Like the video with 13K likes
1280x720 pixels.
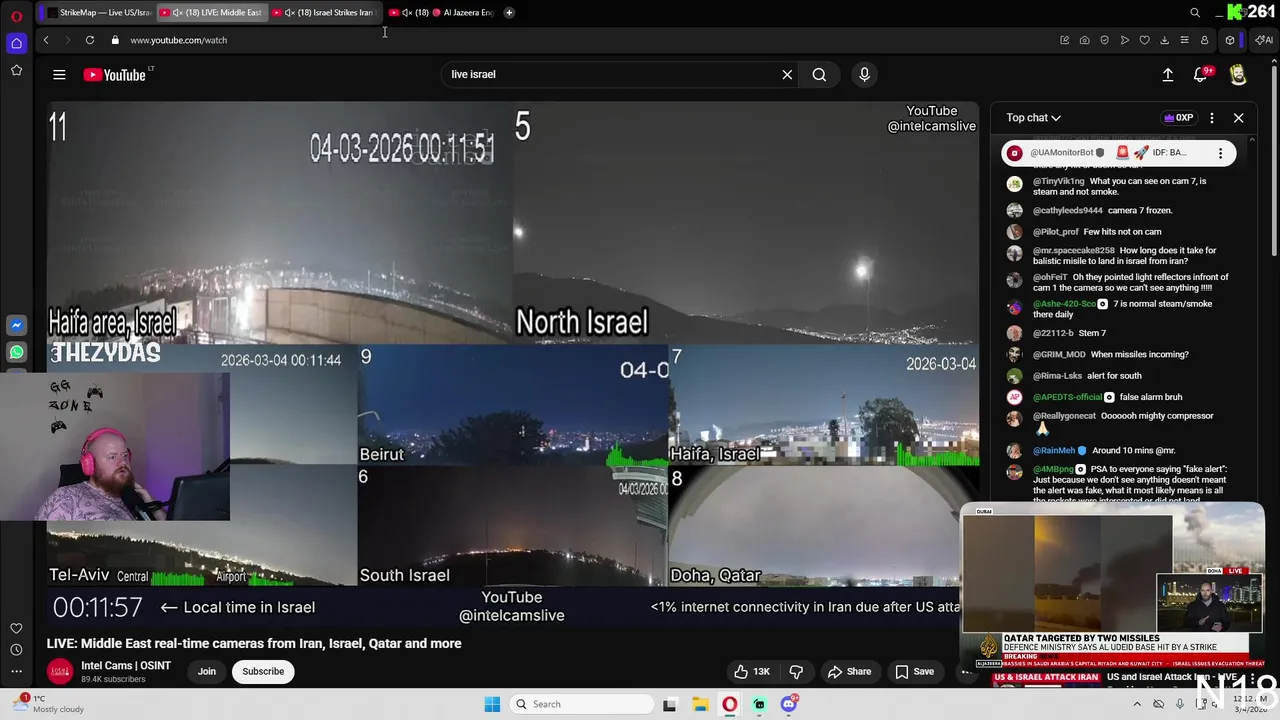[751, 671]
